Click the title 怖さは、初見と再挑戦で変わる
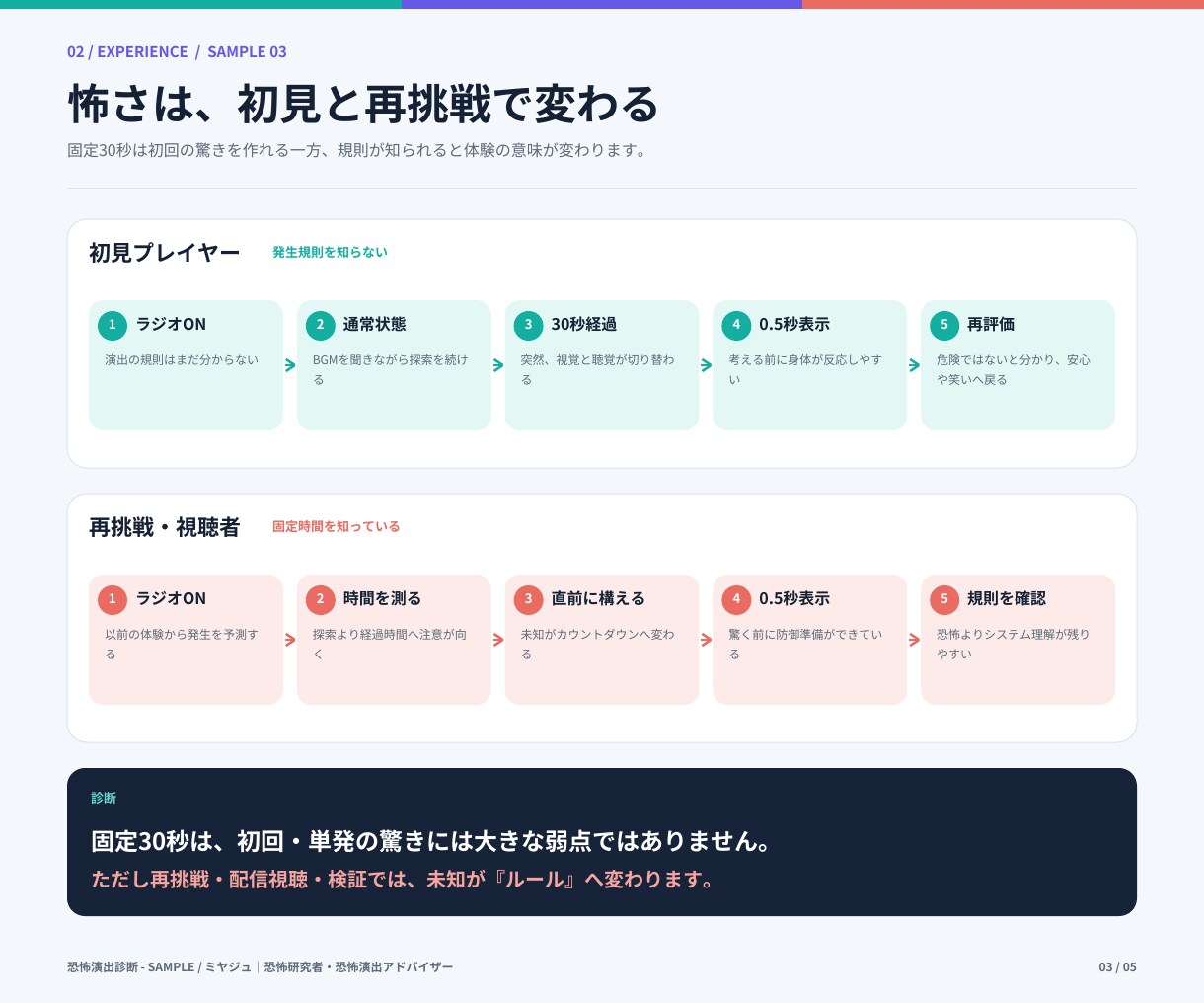This screenshot has width=1204, height=1003. click(x=363, y=105)
